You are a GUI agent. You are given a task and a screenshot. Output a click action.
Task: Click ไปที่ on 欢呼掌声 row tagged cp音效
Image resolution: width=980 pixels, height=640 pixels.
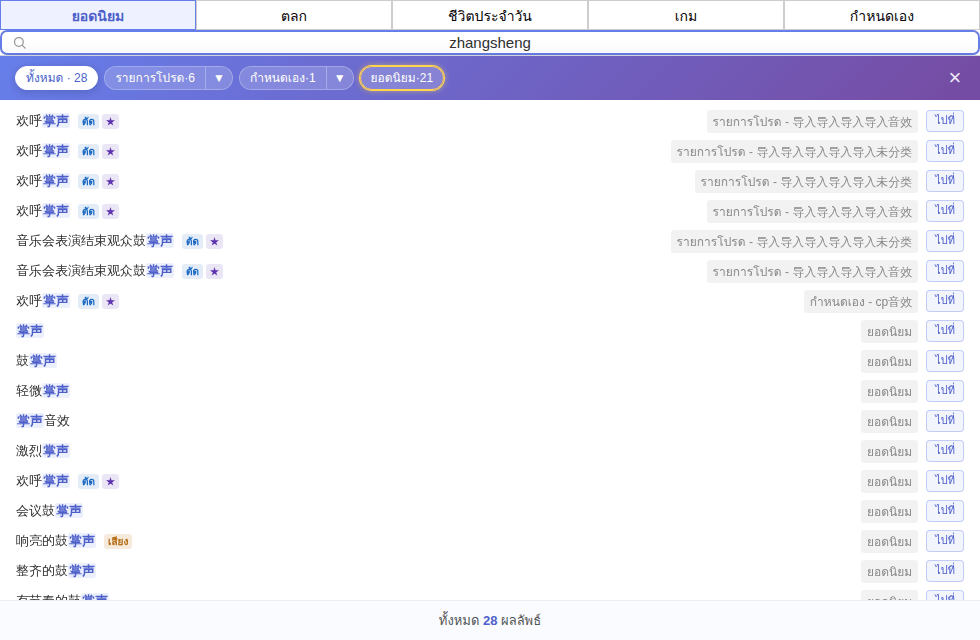coord(944,301)
